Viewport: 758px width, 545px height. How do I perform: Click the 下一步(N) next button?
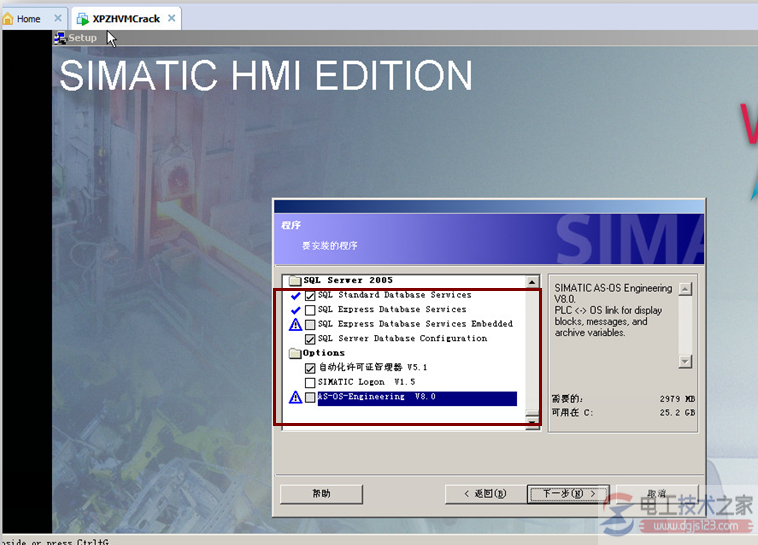[x=568, y=494]
